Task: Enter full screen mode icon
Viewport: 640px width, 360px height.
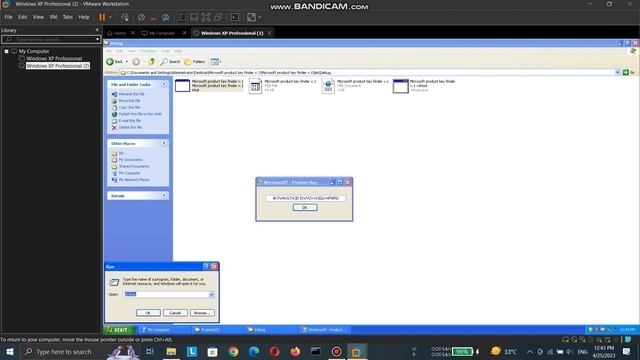Action: (206, 17)
